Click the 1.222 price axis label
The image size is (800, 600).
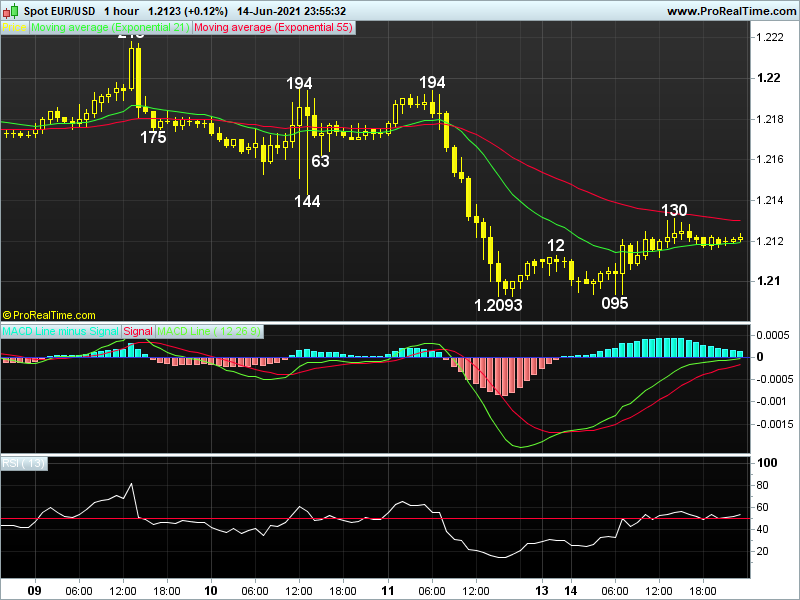769,37
